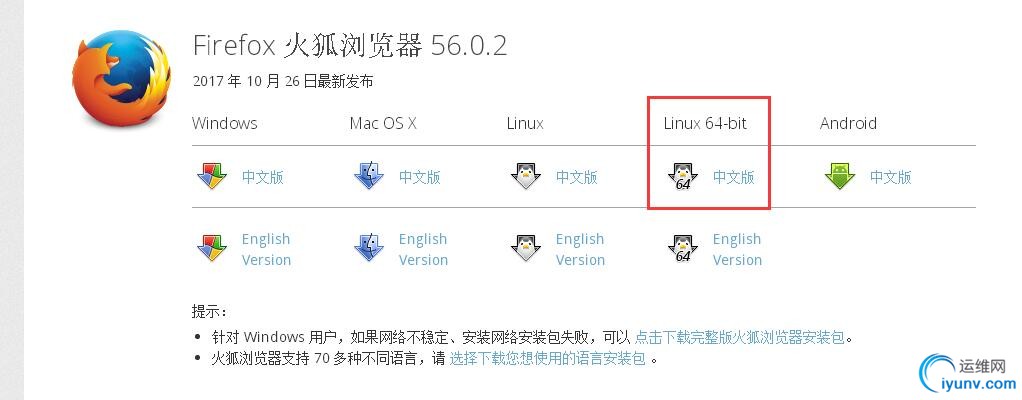The height and width of the screenshot is (400, 1022).
Task: Click the Mac OS X 中文版 download icon
Action: click(x=369, y=177)
